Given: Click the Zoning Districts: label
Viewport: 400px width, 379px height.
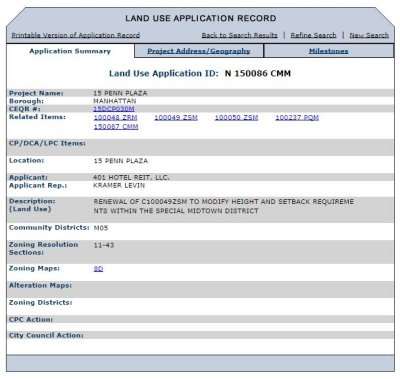Looking at the screenshot, I should (41, 302).
